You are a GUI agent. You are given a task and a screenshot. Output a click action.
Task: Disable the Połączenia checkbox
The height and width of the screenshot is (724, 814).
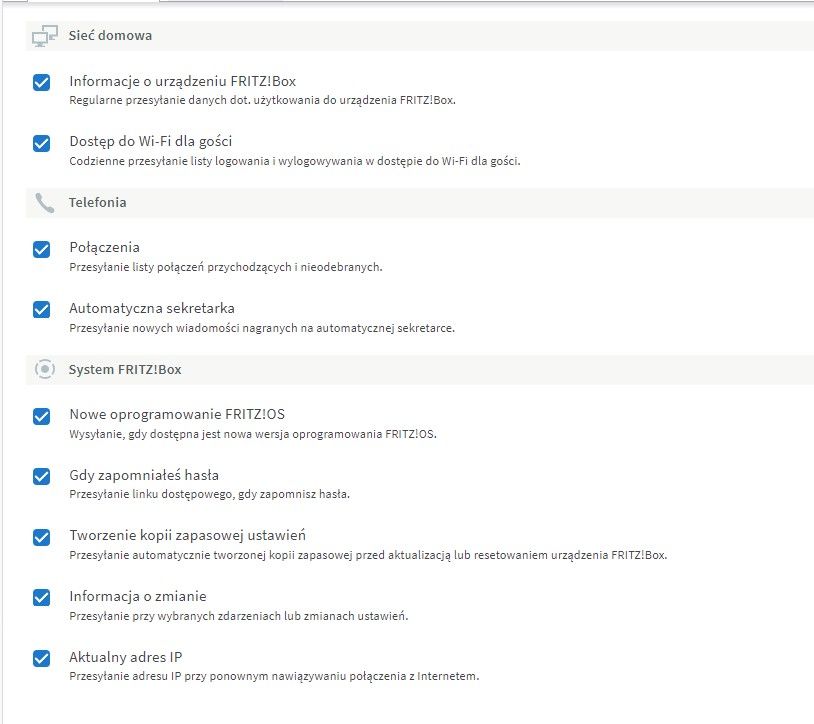point(42,249)
